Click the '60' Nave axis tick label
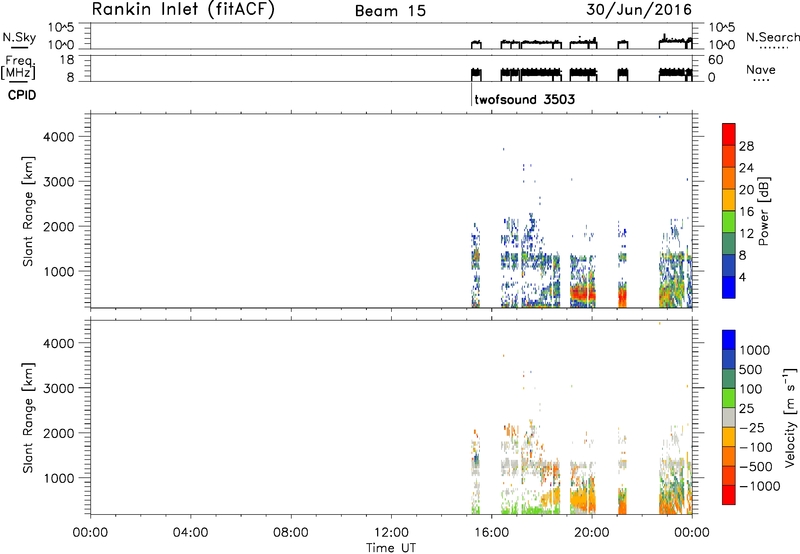The height and width of the screenshot is (554, 800). click(716, 60)
